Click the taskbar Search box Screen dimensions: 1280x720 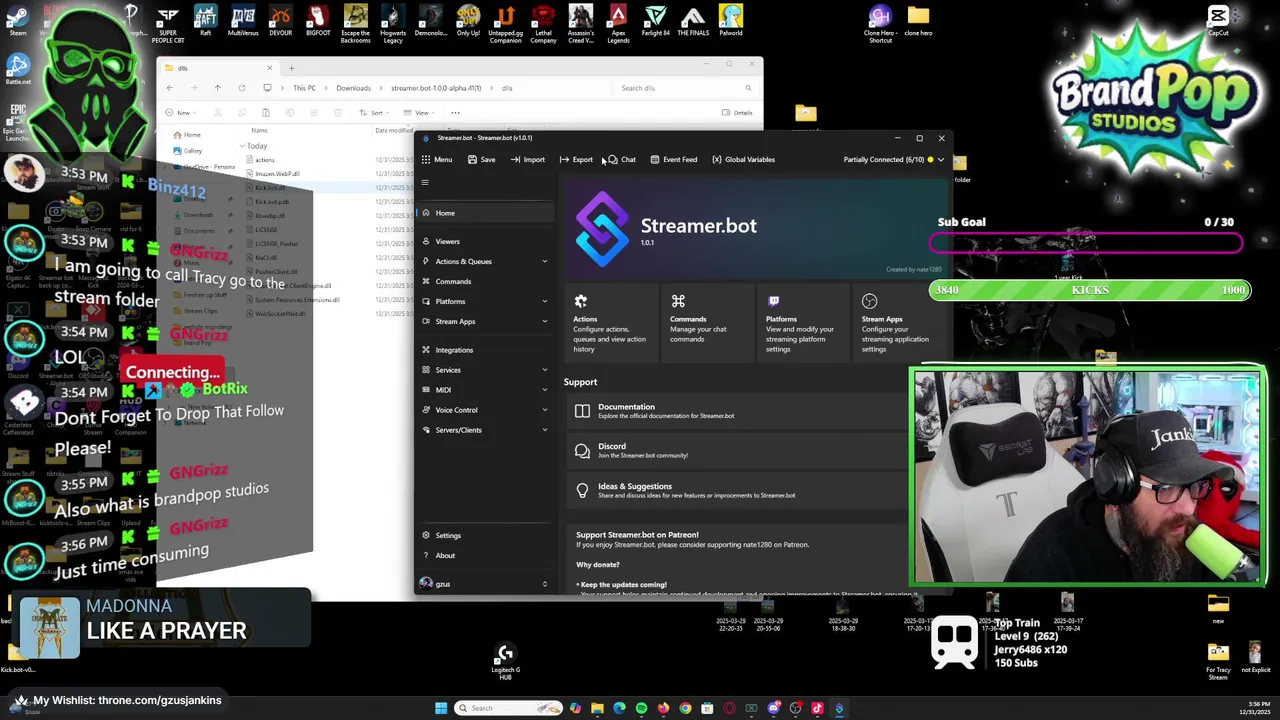[x=508, y=708]
